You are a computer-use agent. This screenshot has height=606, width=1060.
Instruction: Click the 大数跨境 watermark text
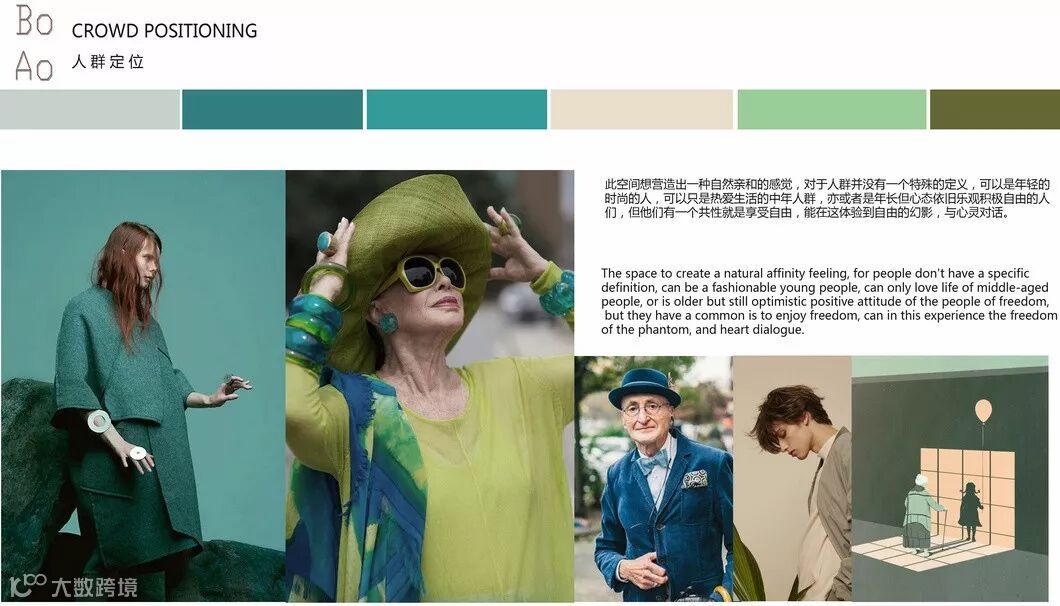click(x=94, y=587)
